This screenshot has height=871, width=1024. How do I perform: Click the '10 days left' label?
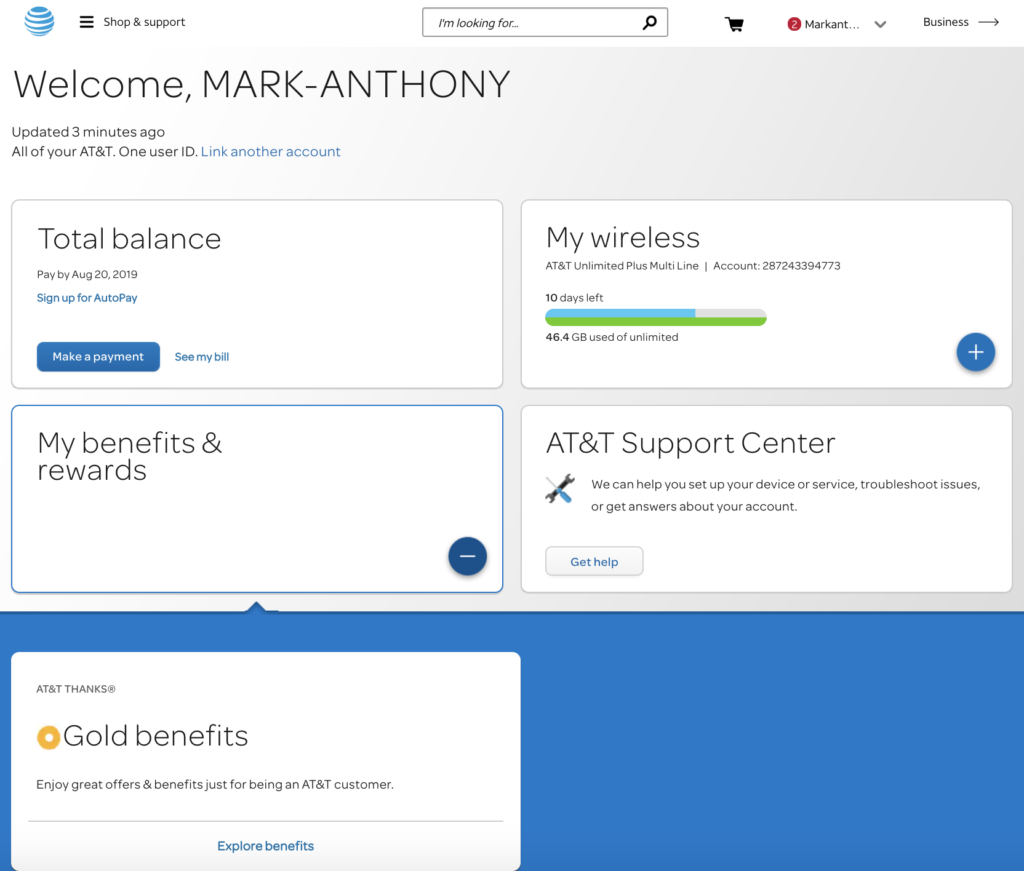[574, 298]
